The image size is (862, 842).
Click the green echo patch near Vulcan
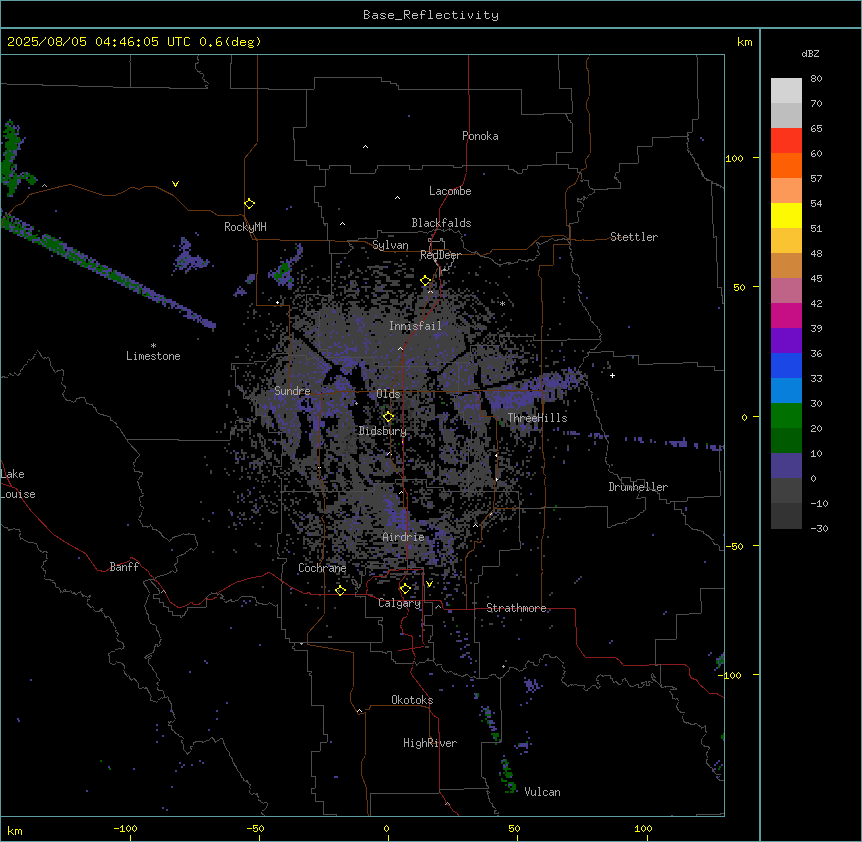pos(508,776)
